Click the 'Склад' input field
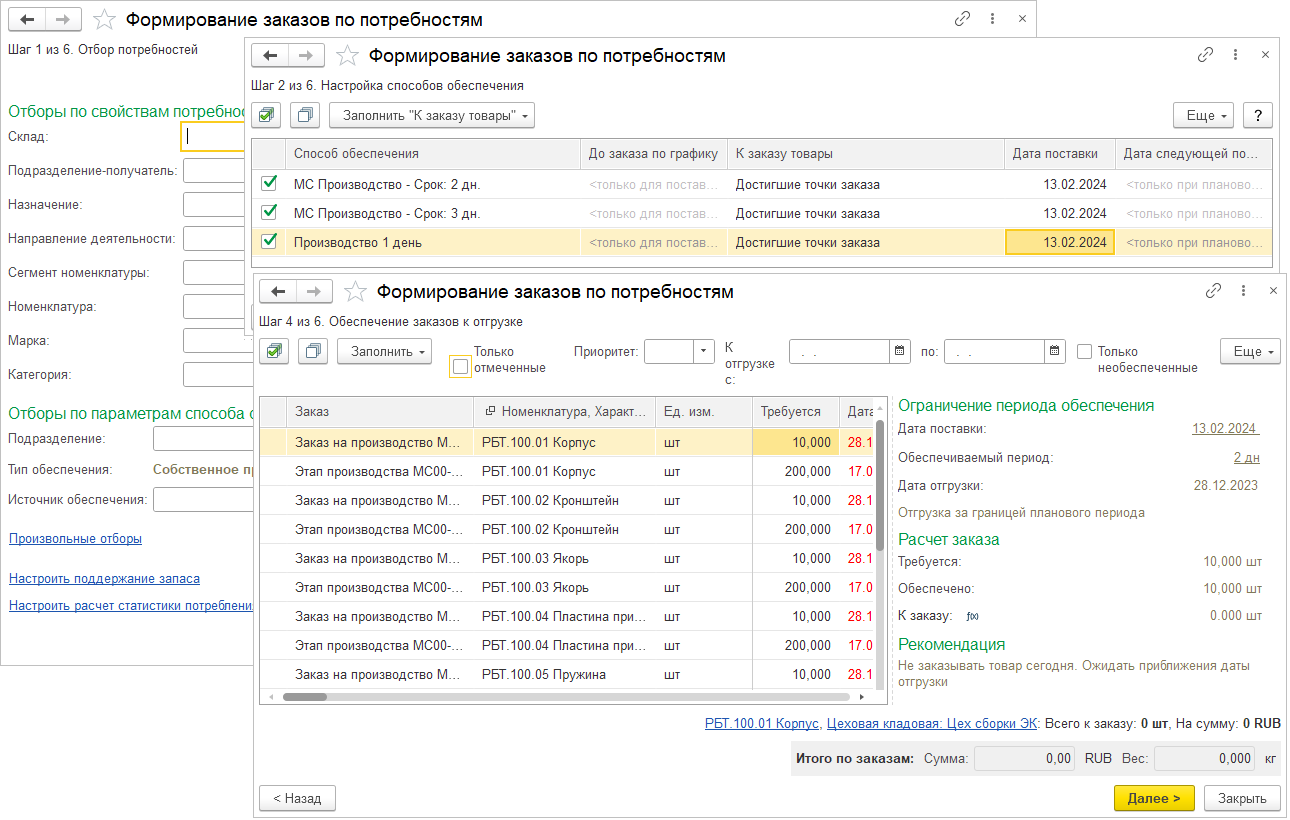 [x=213, y=137]
